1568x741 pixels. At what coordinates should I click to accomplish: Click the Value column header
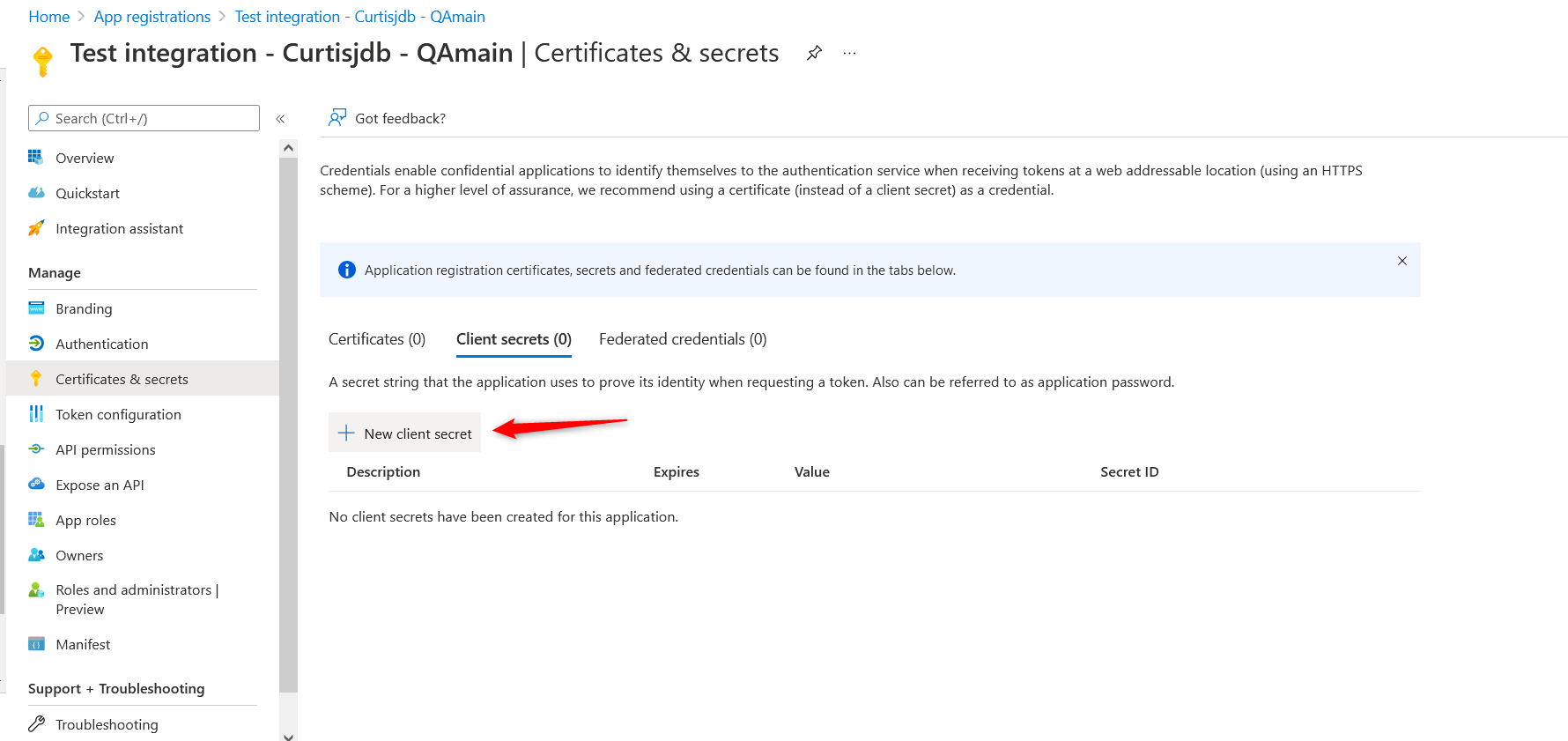(812, 472)
